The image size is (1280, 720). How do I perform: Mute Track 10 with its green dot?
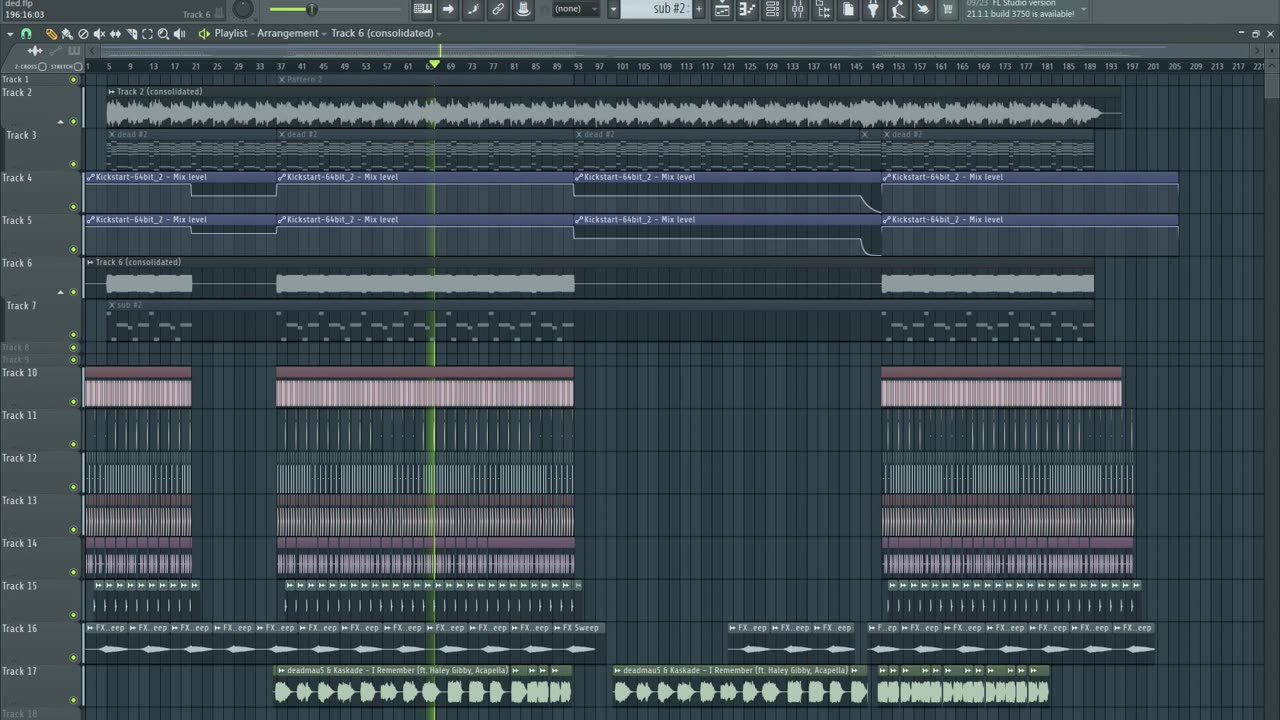[x=73, y=402]
